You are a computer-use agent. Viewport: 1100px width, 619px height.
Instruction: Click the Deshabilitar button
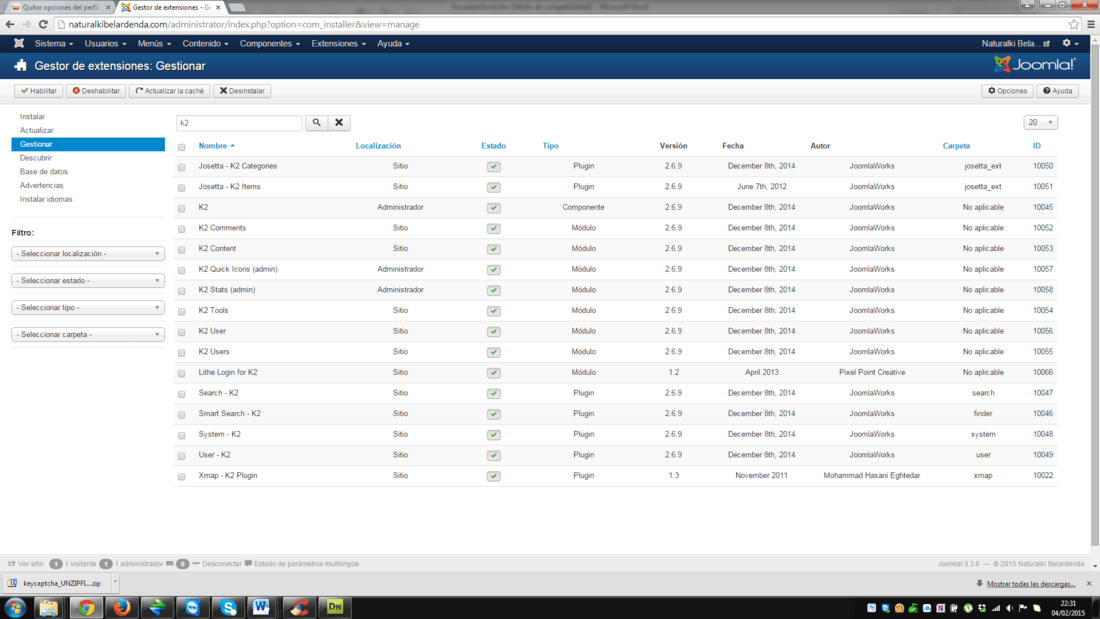(96, 91)
